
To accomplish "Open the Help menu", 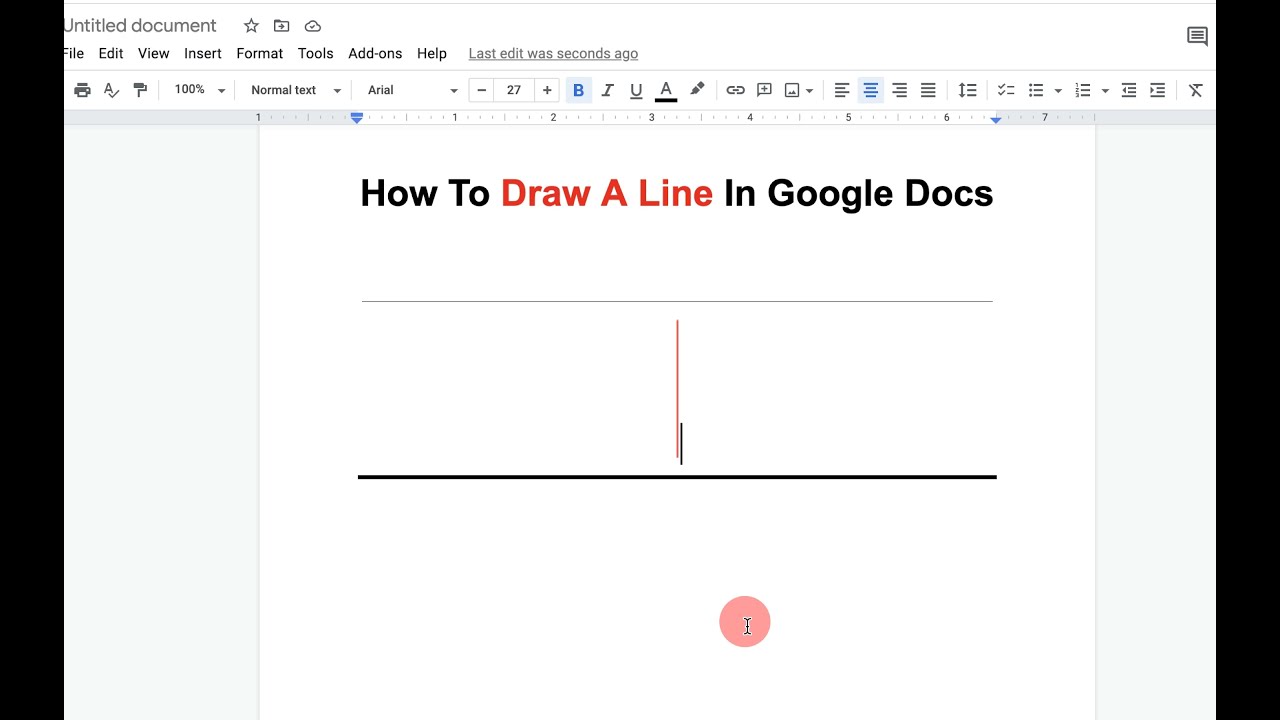I will tap(432, 53).
